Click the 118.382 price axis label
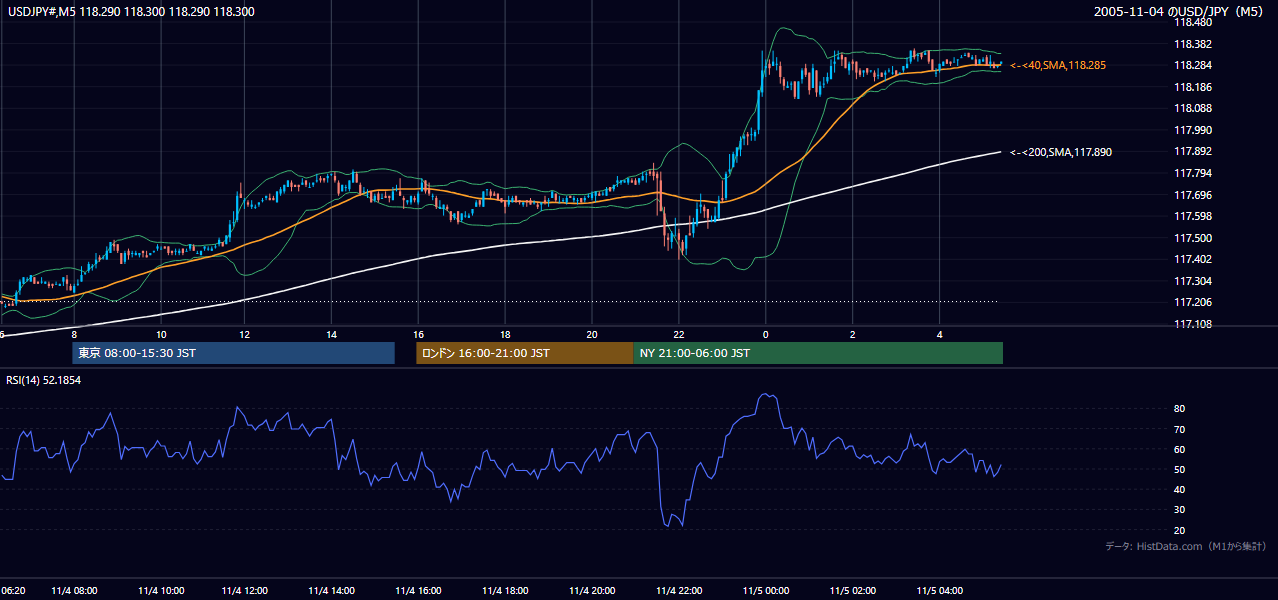The image size is (1278, 600). pyautogui.click(x=1192, y=44)
